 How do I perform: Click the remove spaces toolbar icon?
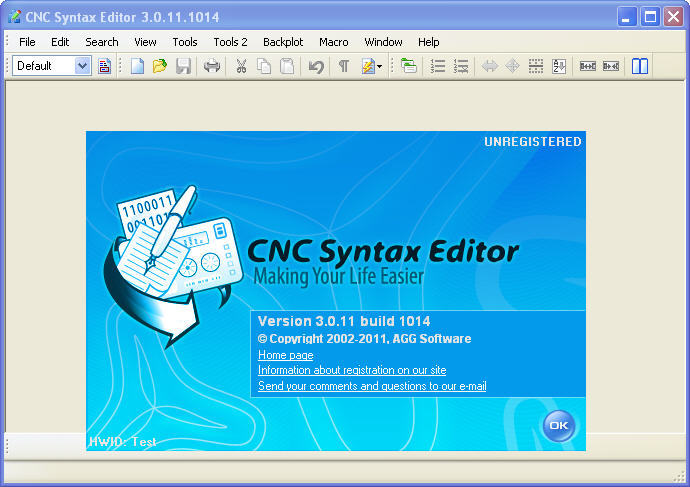click(611, 66)
